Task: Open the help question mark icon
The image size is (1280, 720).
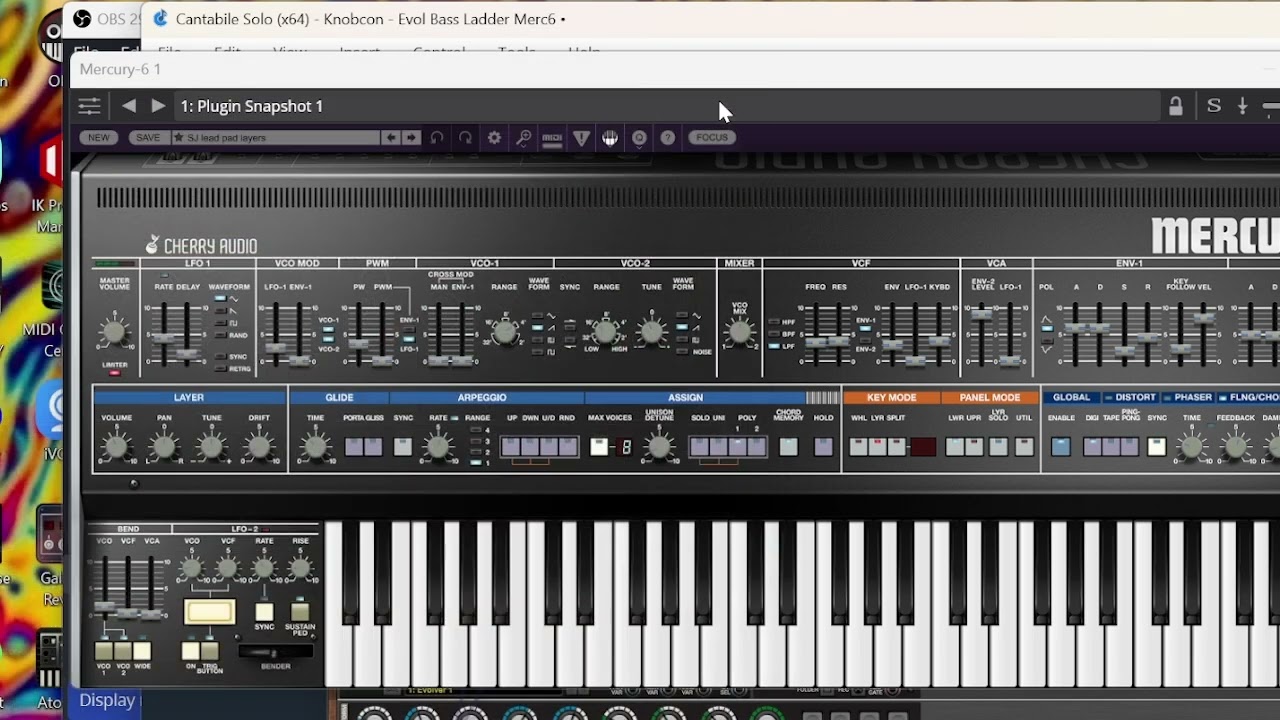Action: click(668, 138)
